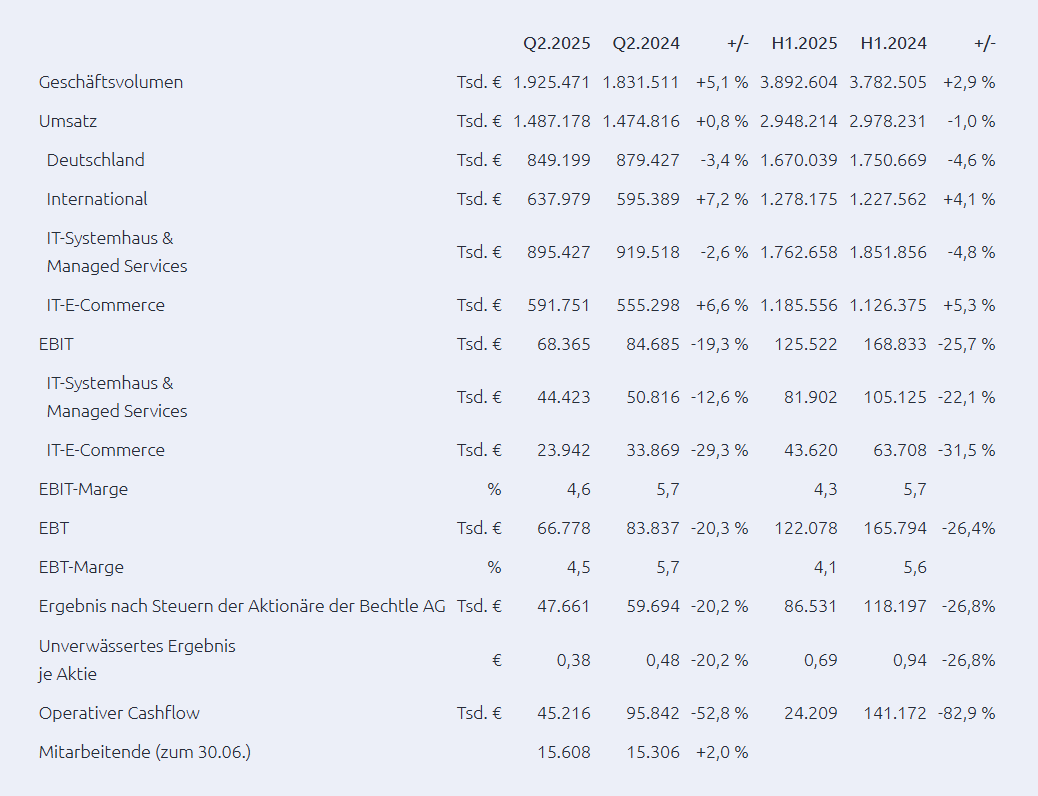This screenshot has width=1038, height=796.
Task: Click the -82,9 % cashflow change
Action: 967,713
